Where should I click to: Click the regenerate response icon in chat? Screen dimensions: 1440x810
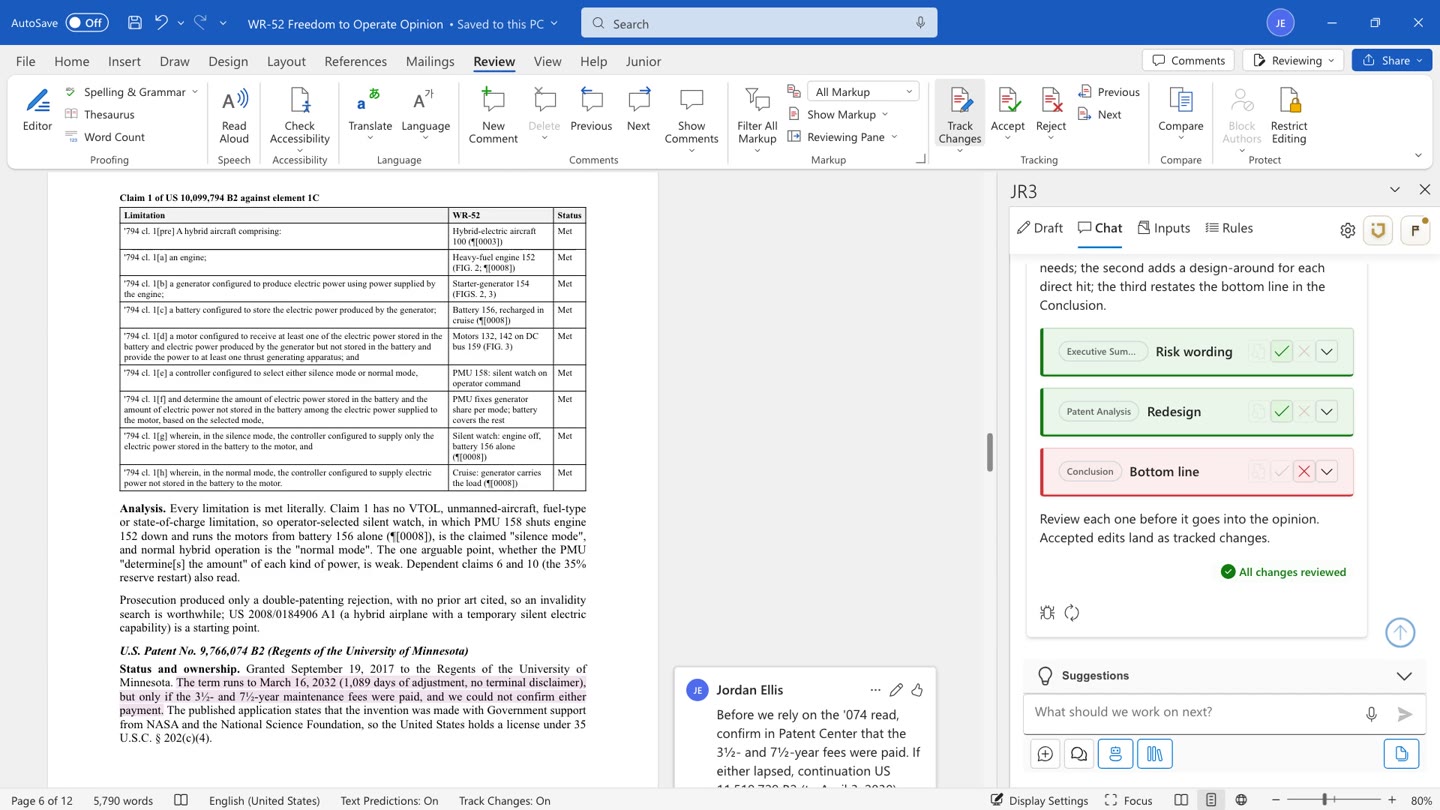[x=1072, y=613]
